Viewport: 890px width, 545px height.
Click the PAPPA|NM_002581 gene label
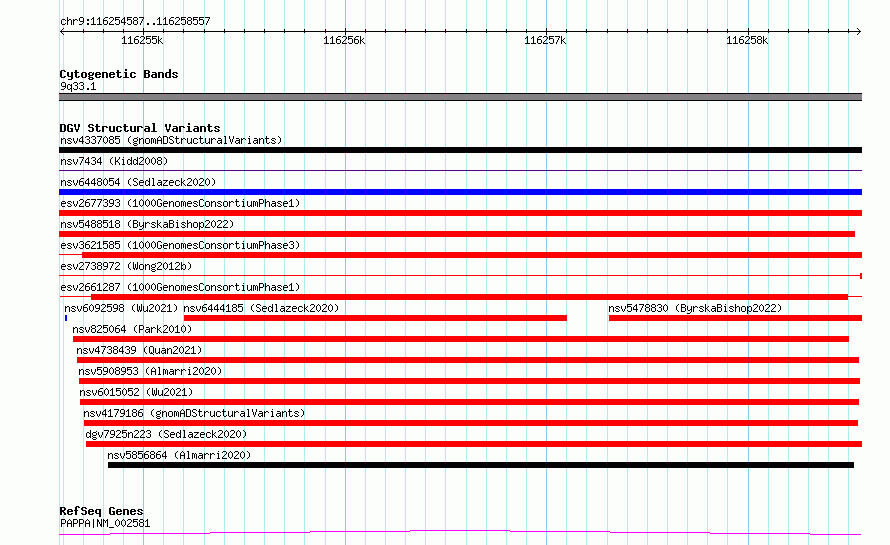tap(105, 523)
